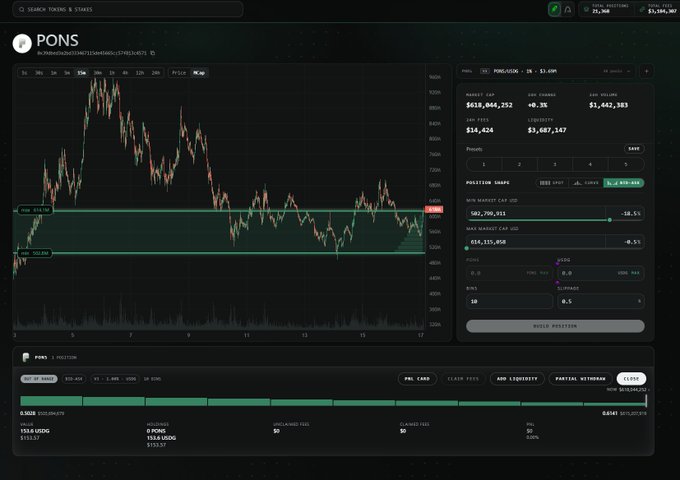This screenshot has width=680, height=480.
Task: Select the 5m timeframe
Action: point(67,73)
